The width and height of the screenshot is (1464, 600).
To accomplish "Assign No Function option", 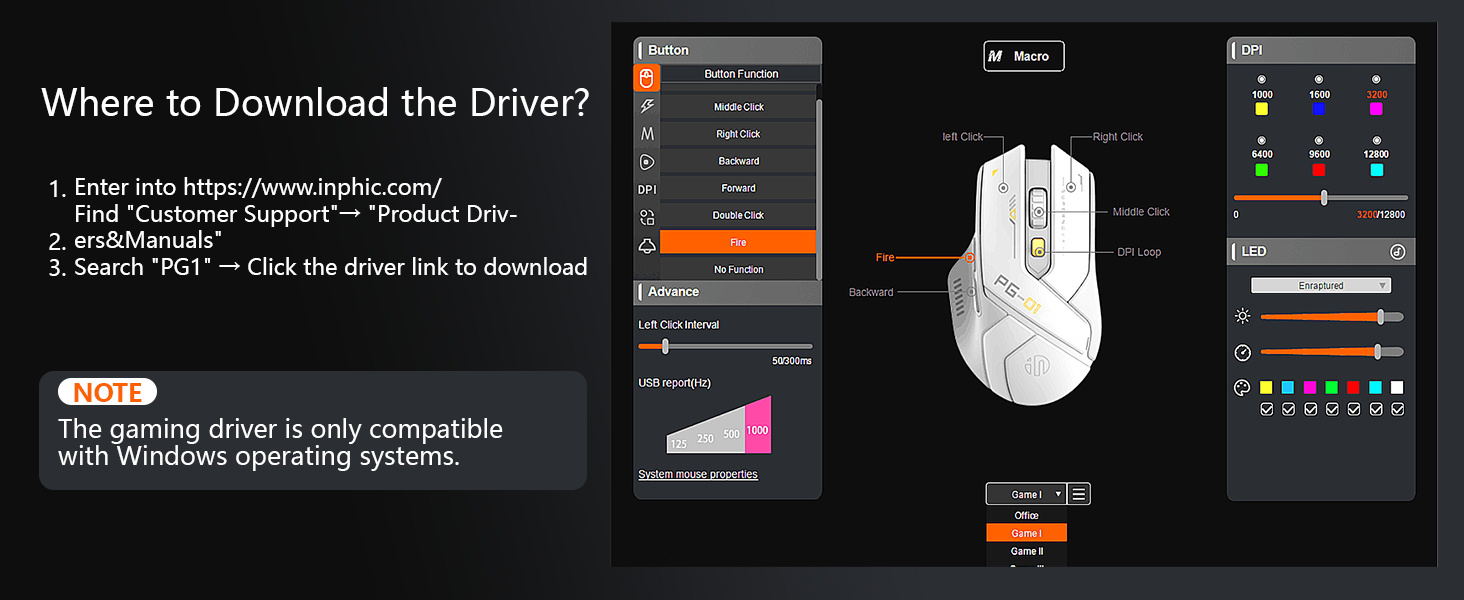I will (738, 269).
